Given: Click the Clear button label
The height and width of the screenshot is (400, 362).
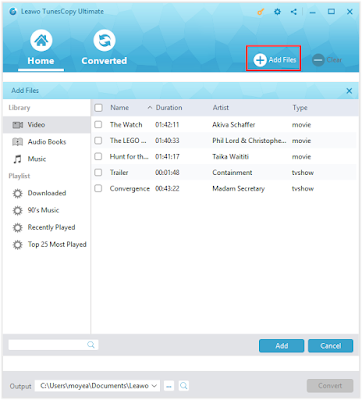Looking at the screenshot, I should click(x=334, y=60).
